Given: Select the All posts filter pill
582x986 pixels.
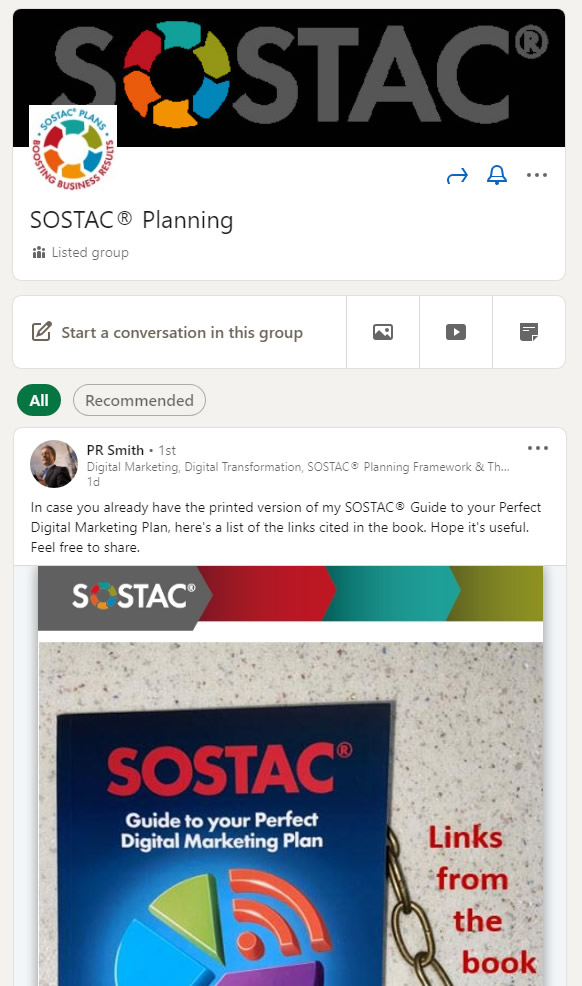Looking at the screenshot, I should click(39, 400).
